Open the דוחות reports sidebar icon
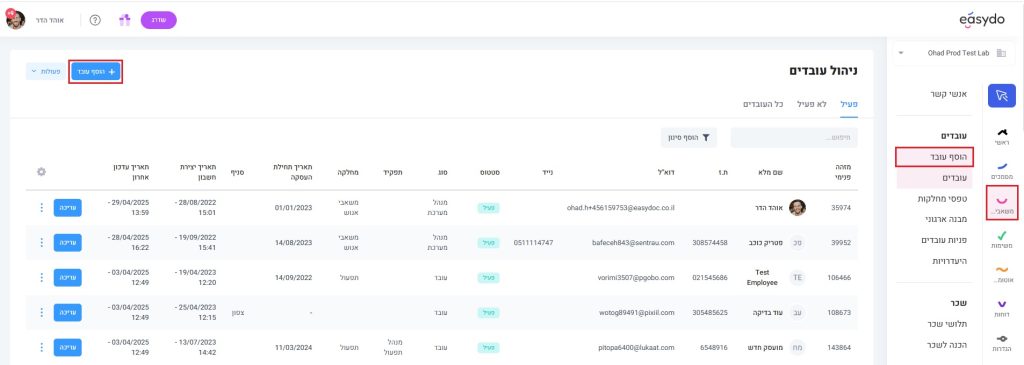The width and height of the screenshot is (1024, 365). tap(1002, 308)
